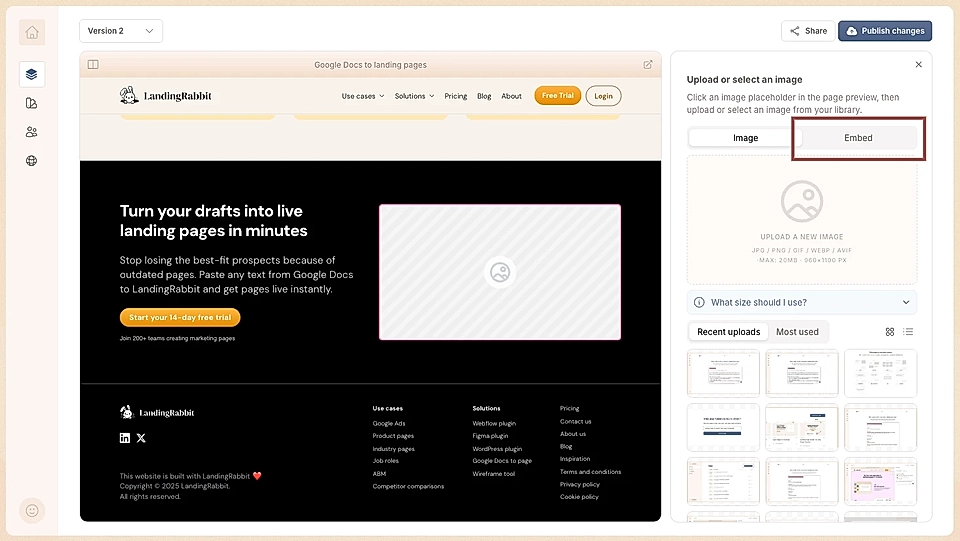The width and height of the screenshot is (960, 541).
Task: Click the Publish changes button
Action: 884,31
